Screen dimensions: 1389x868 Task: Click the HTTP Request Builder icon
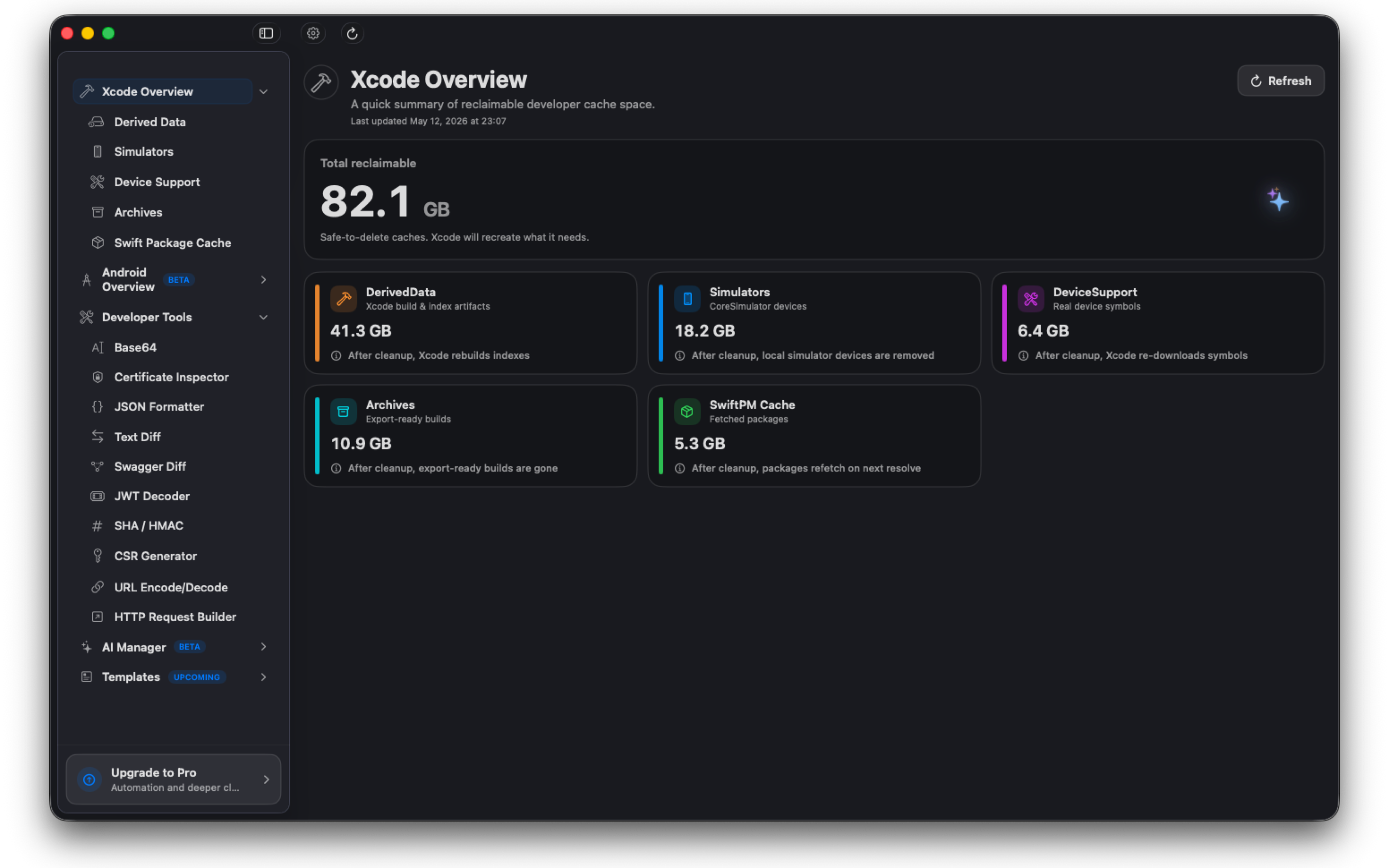coord(97,617)
